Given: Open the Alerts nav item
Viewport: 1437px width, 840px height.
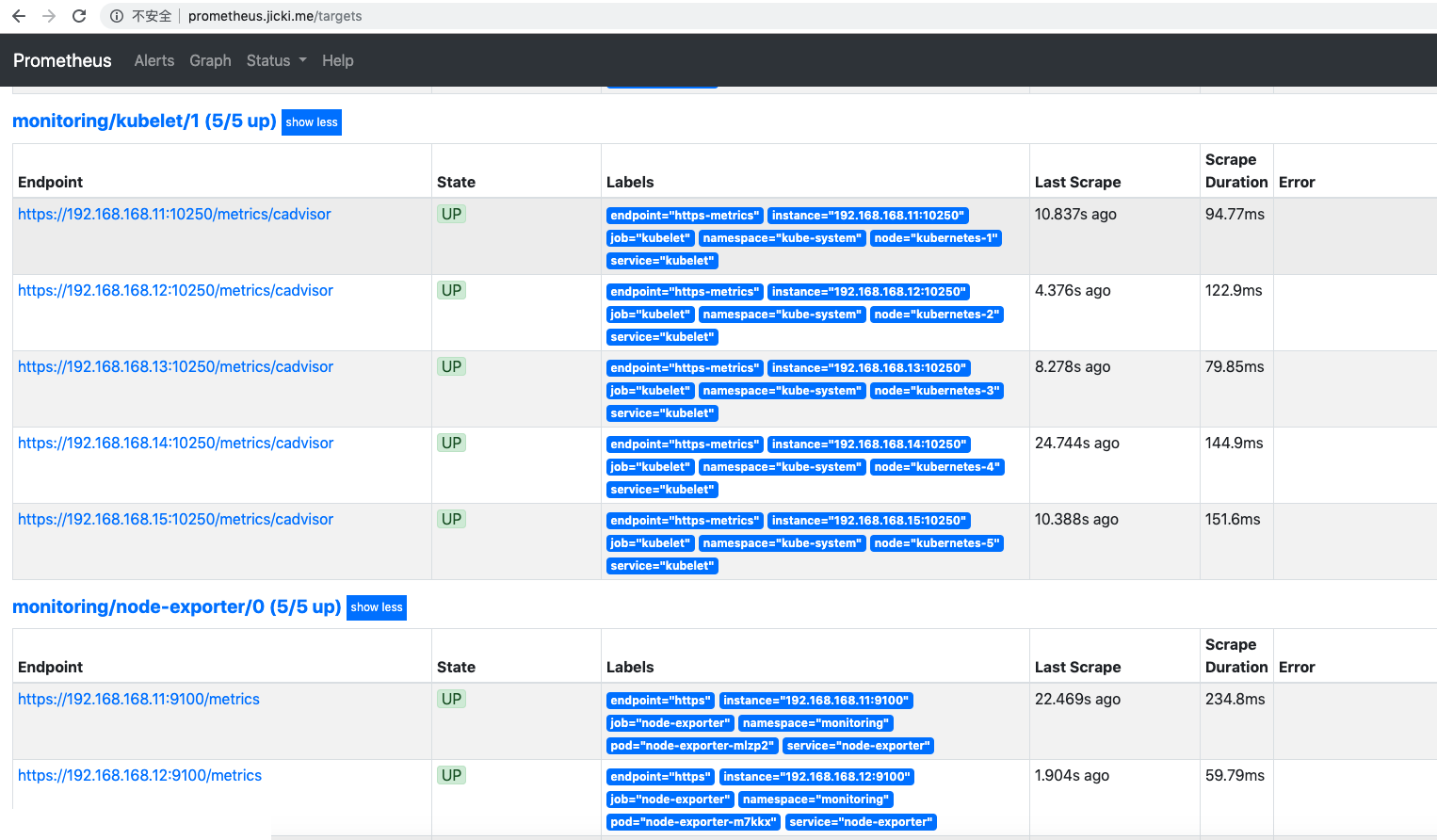Looking at the screenshot, I should (154, 60).
